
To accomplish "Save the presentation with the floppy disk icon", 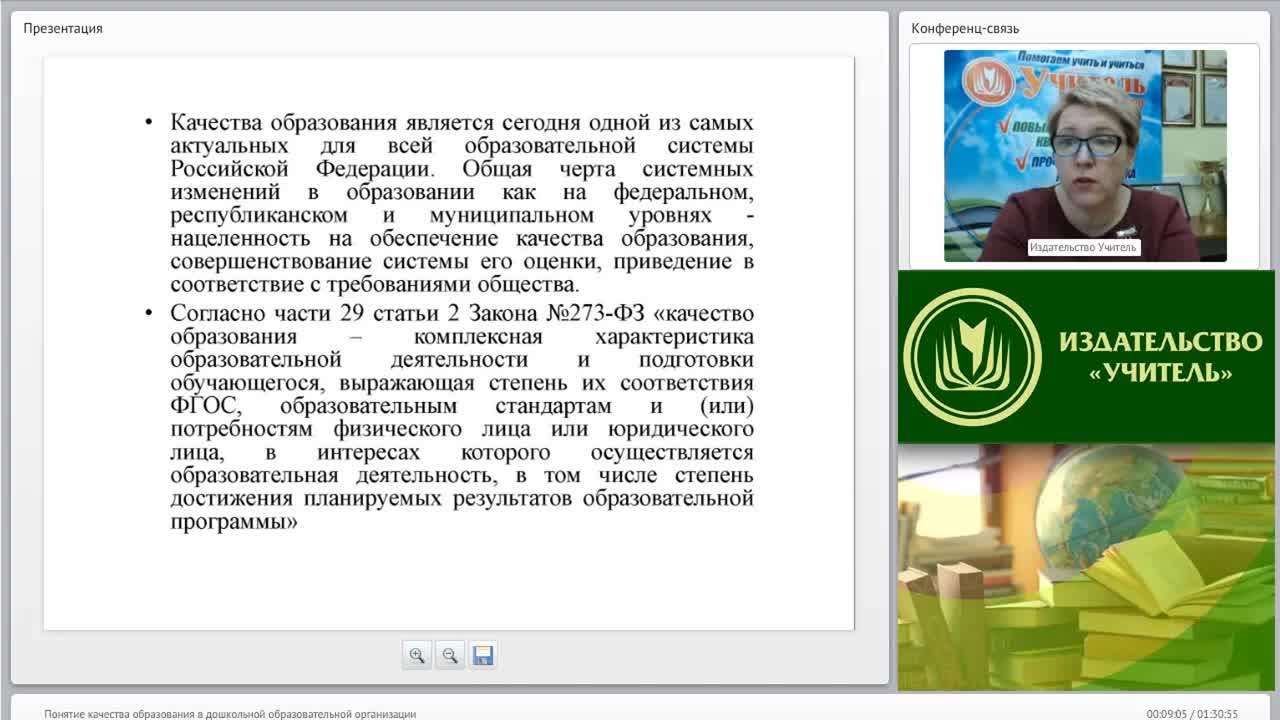I will (483, 655).
